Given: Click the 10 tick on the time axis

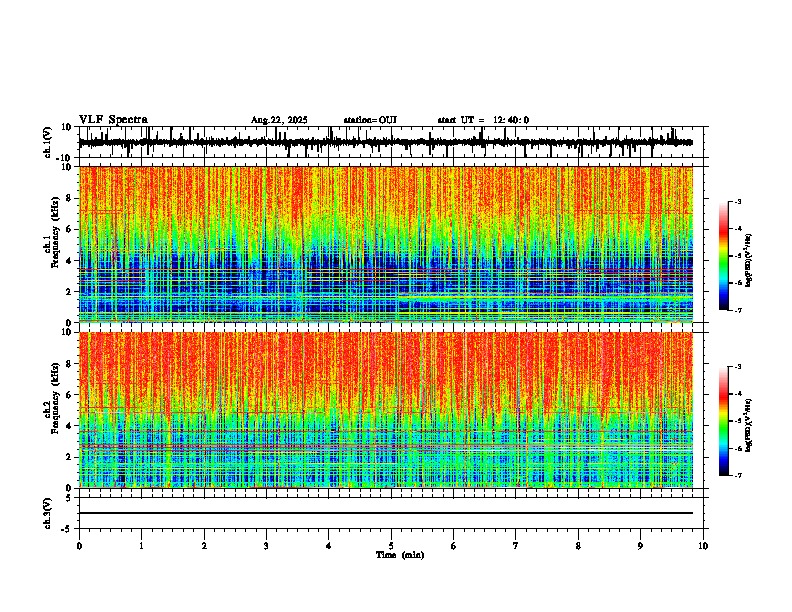Looking at the screenshot, I should coord(703,546).
